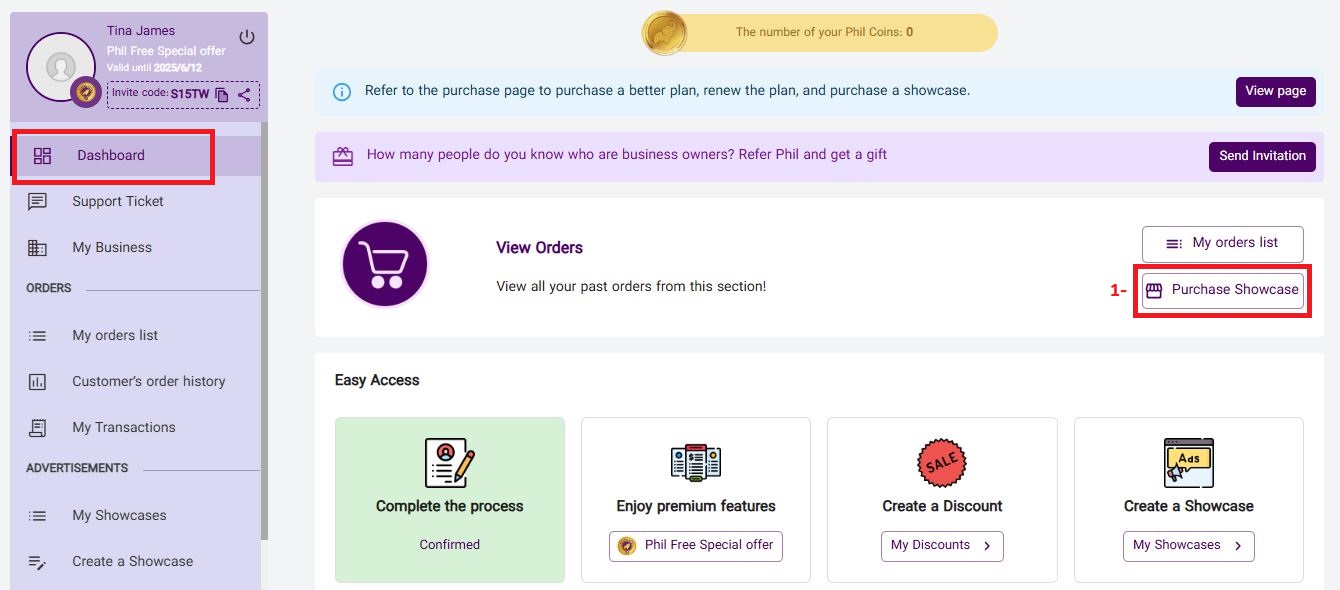Open My Discounts chevron button

pyautogui.click(x=942, y=546)
